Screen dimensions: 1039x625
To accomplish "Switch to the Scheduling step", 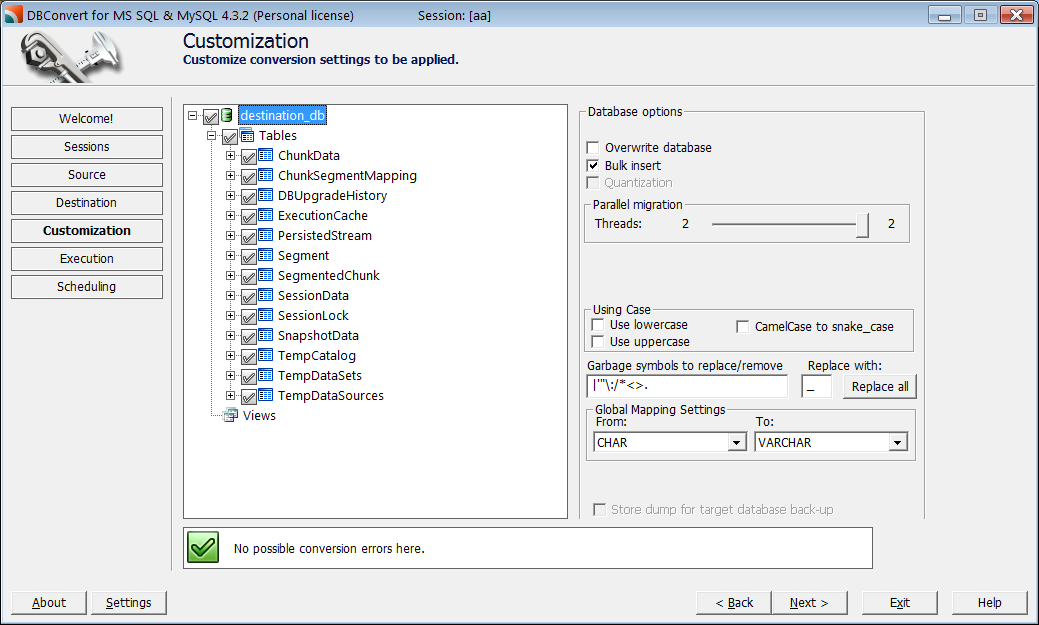I will tap(86, 286).
